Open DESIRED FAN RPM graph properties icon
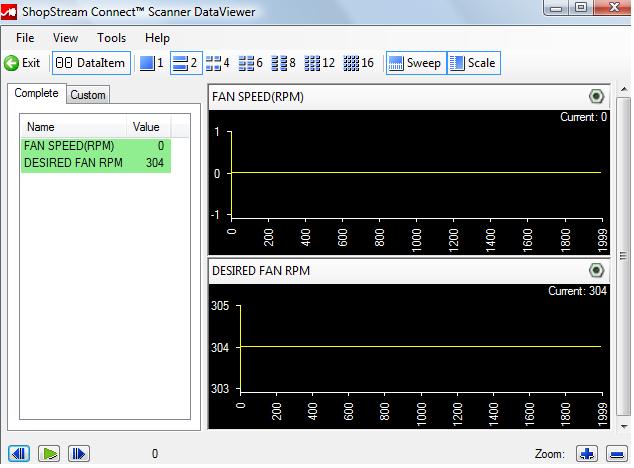Screen dimensions: 634x468 [x=596, y=271]
